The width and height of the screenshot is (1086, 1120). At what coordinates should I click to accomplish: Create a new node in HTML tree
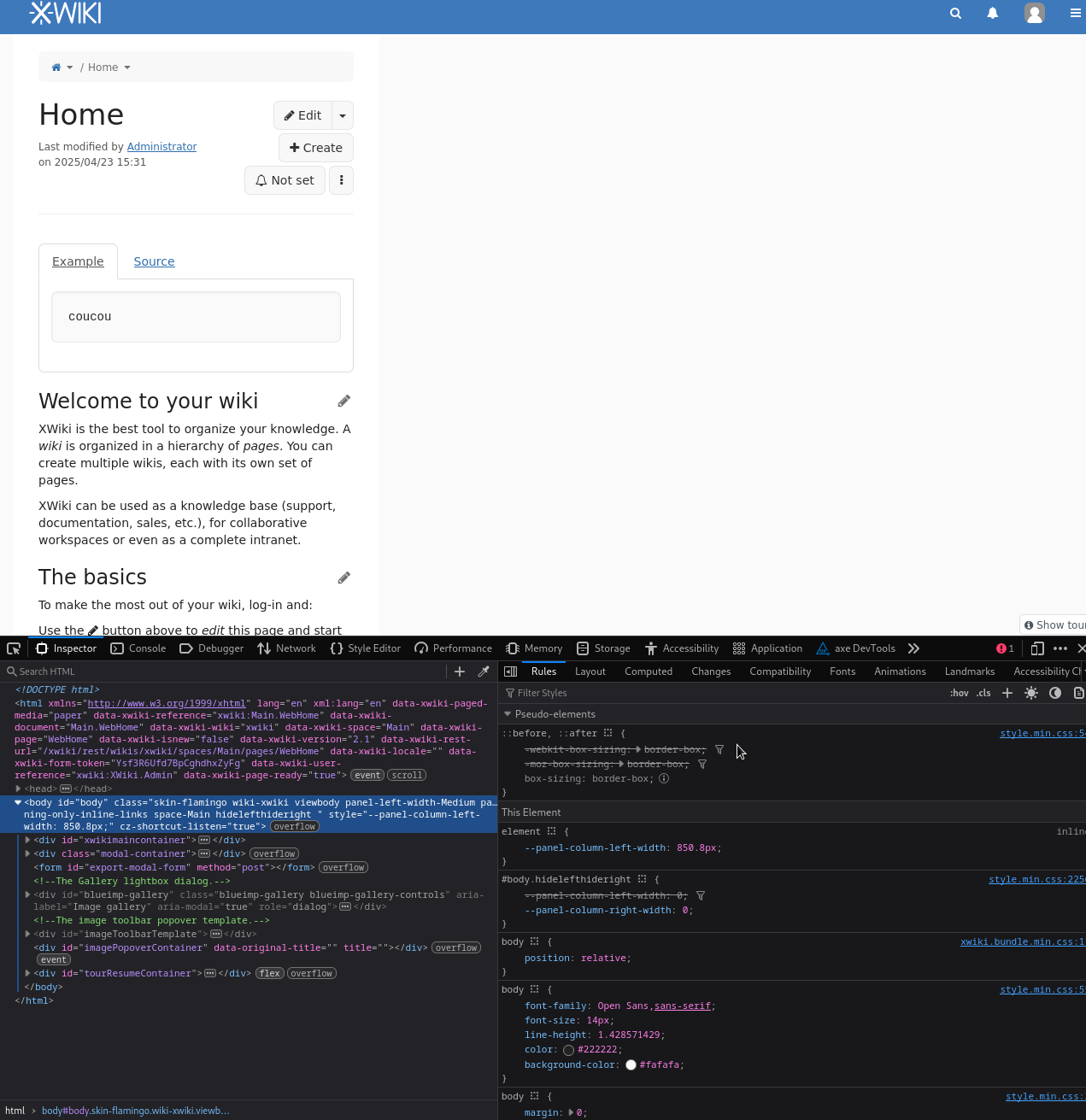click(x=460, y=671)
